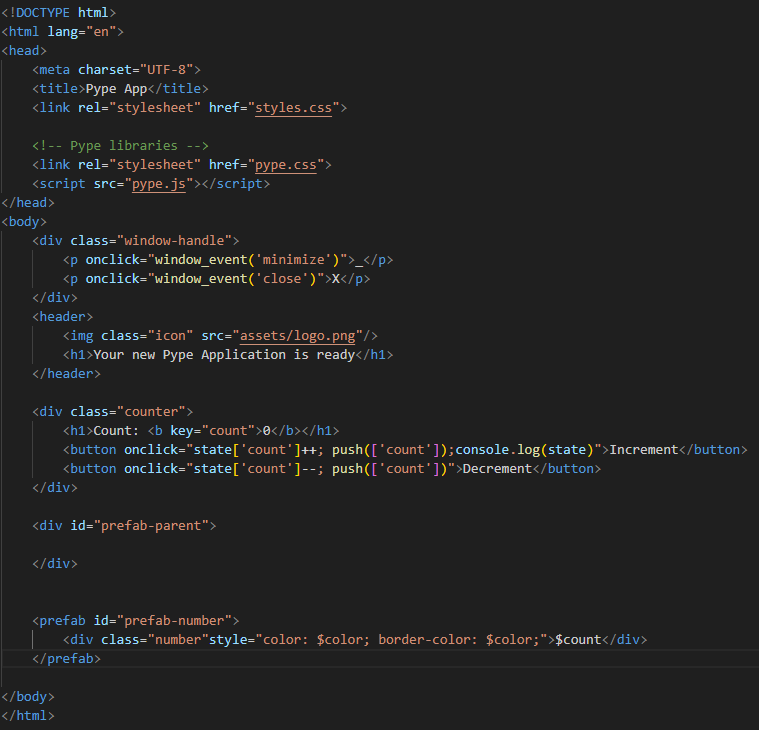759x730 pixels.
Task: Click the closing </html> tag
Action: pyautogui.click(x=28, y=715)
